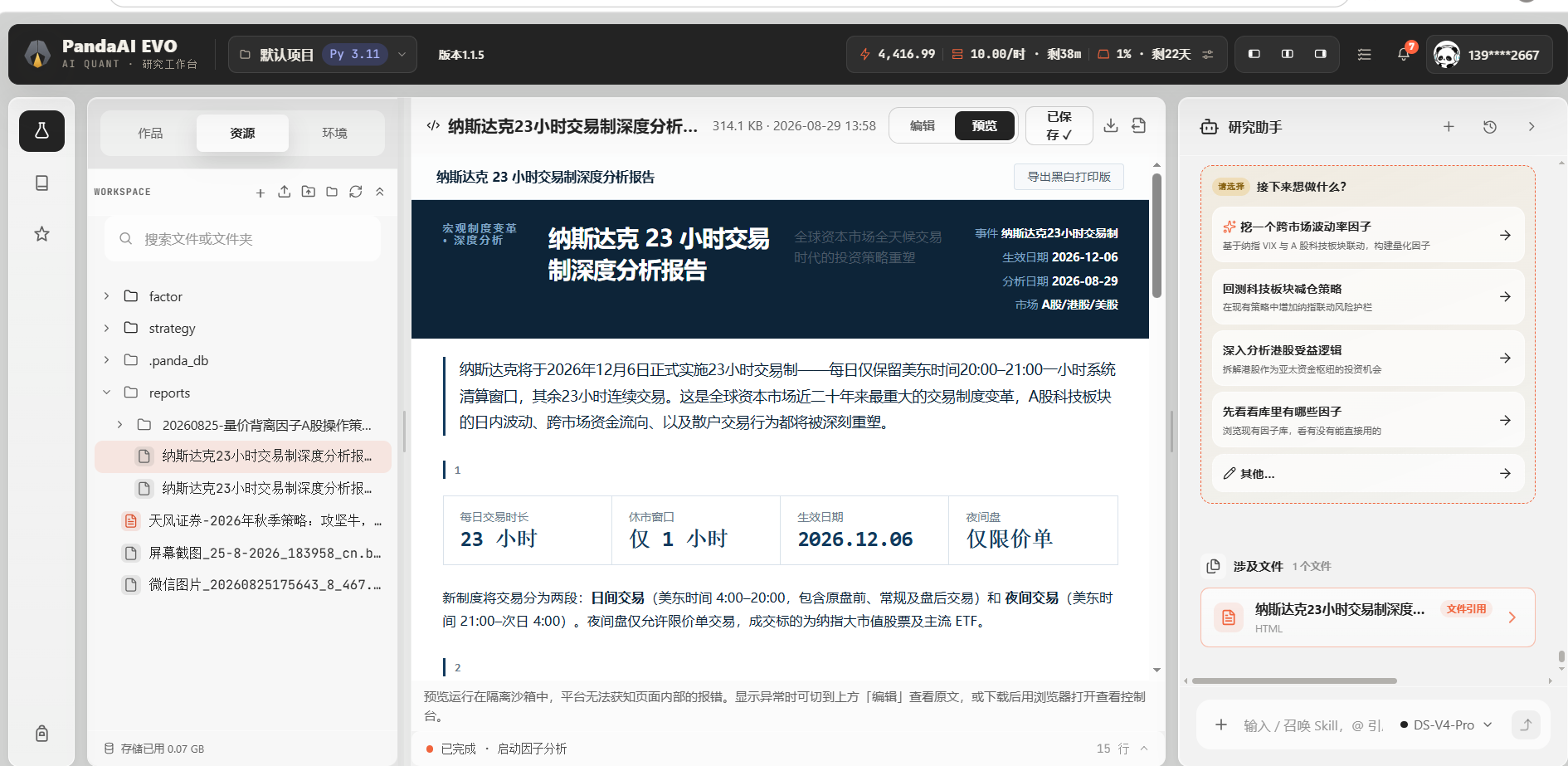
Task: Select right panel layout toggle
Action: [1321, 54]
